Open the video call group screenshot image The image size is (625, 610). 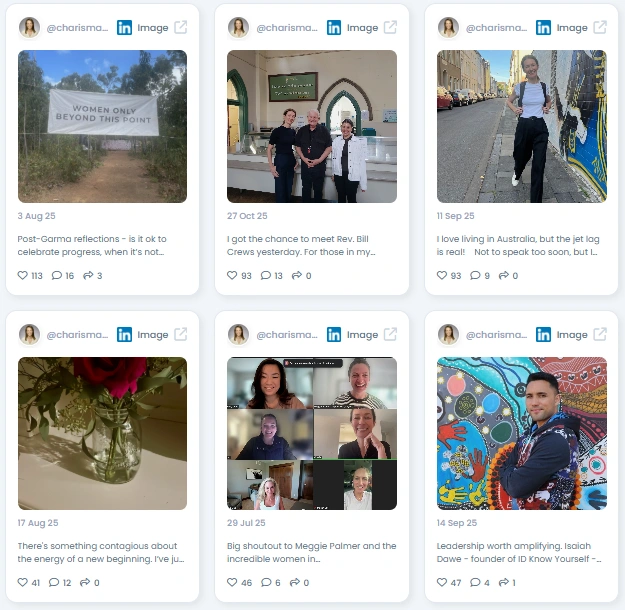tap(312, 433)
